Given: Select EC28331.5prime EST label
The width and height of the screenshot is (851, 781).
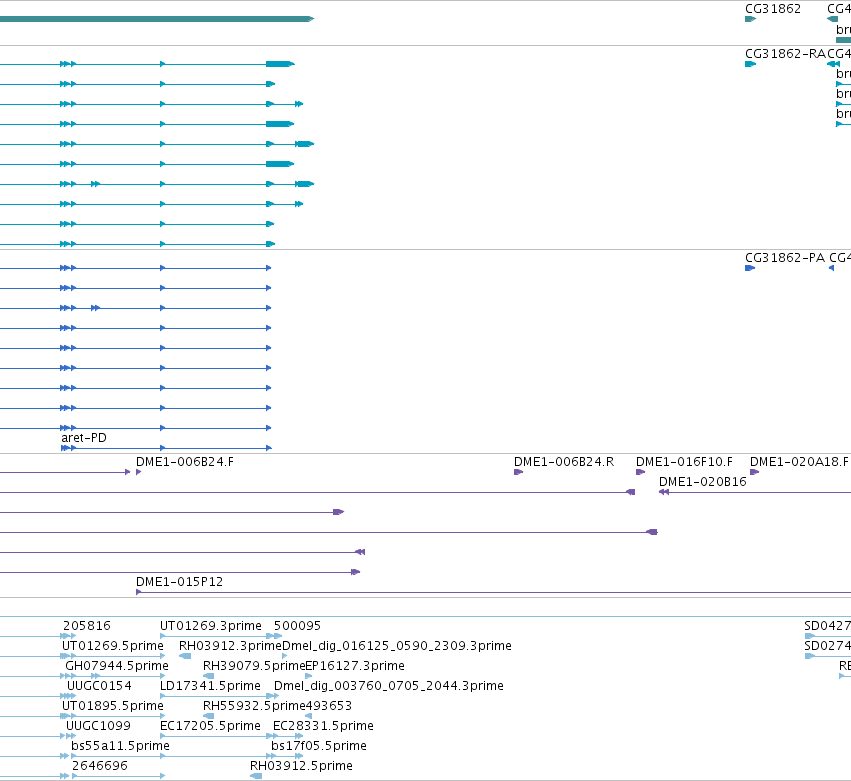Looking at the screenshot, I should pos(323,726).
